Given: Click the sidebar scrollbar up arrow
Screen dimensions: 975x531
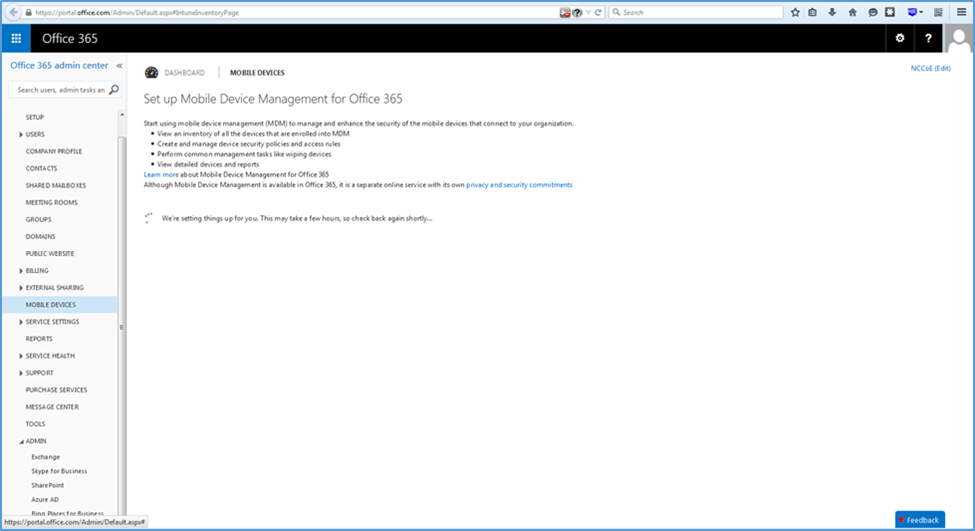Looking at the screenshot, I should point(122,114).
